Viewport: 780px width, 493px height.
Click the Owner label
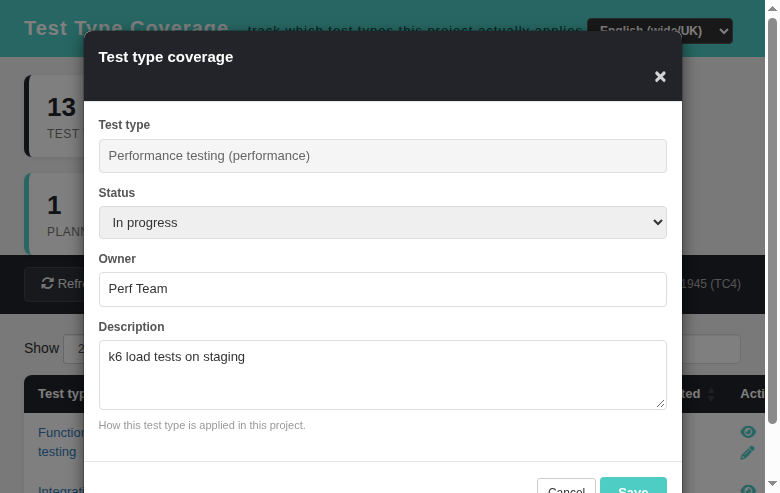tap(117, 259)
